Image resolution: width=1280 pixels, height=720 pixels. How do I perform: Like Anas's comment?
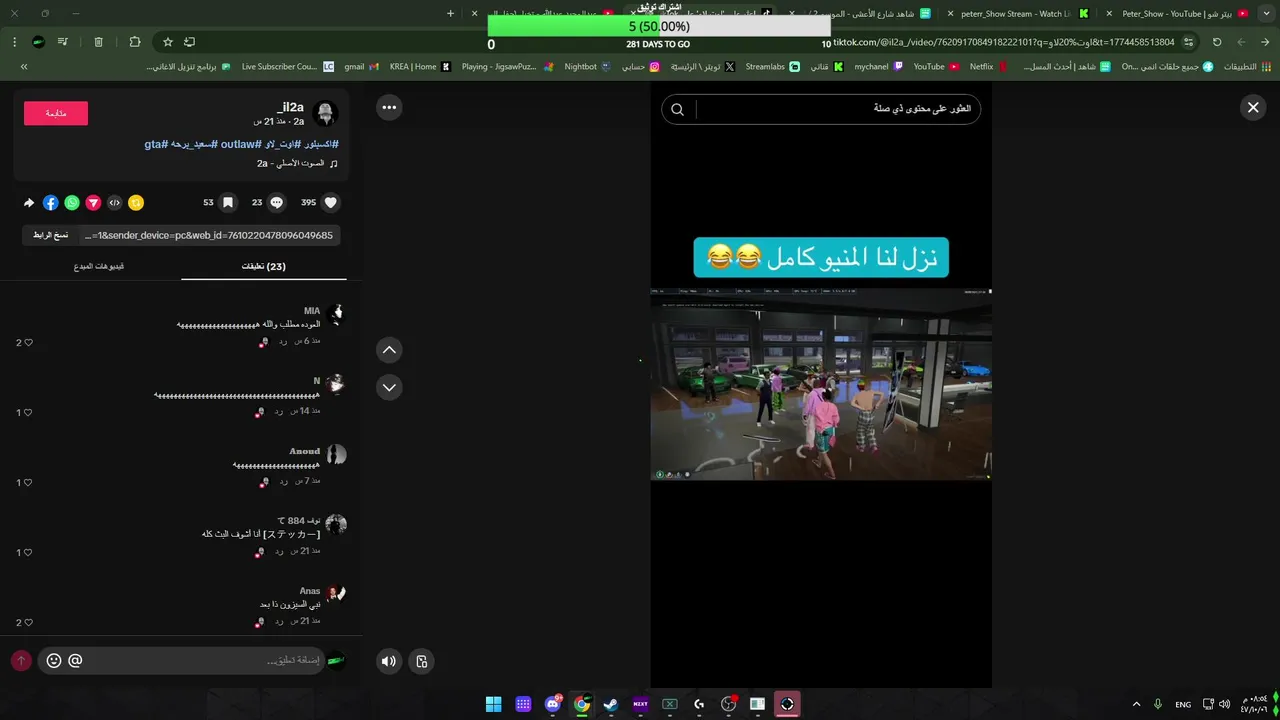(28, 623)
